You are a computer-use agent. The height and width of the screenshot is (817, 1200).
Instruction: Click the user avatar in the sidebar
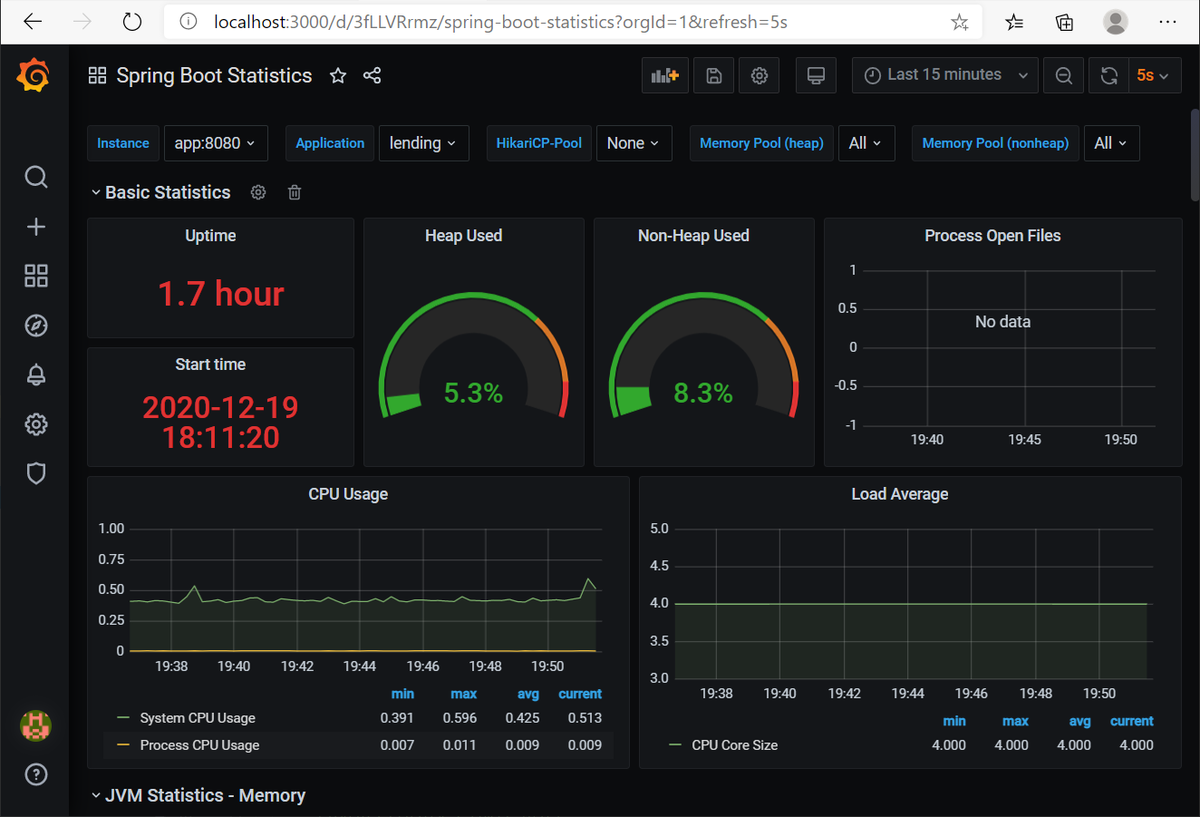click(x=36, y=726)
